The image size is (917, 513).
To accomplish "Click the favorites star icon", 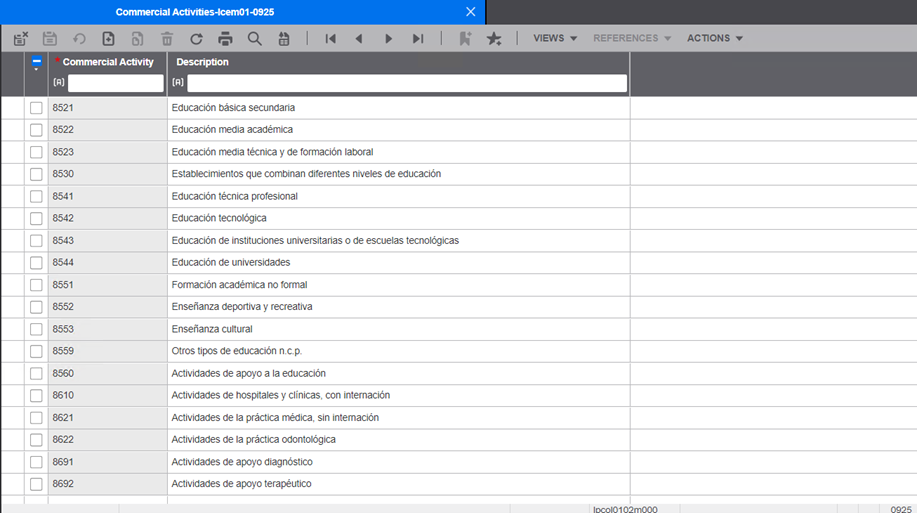I will click(493, 38).
